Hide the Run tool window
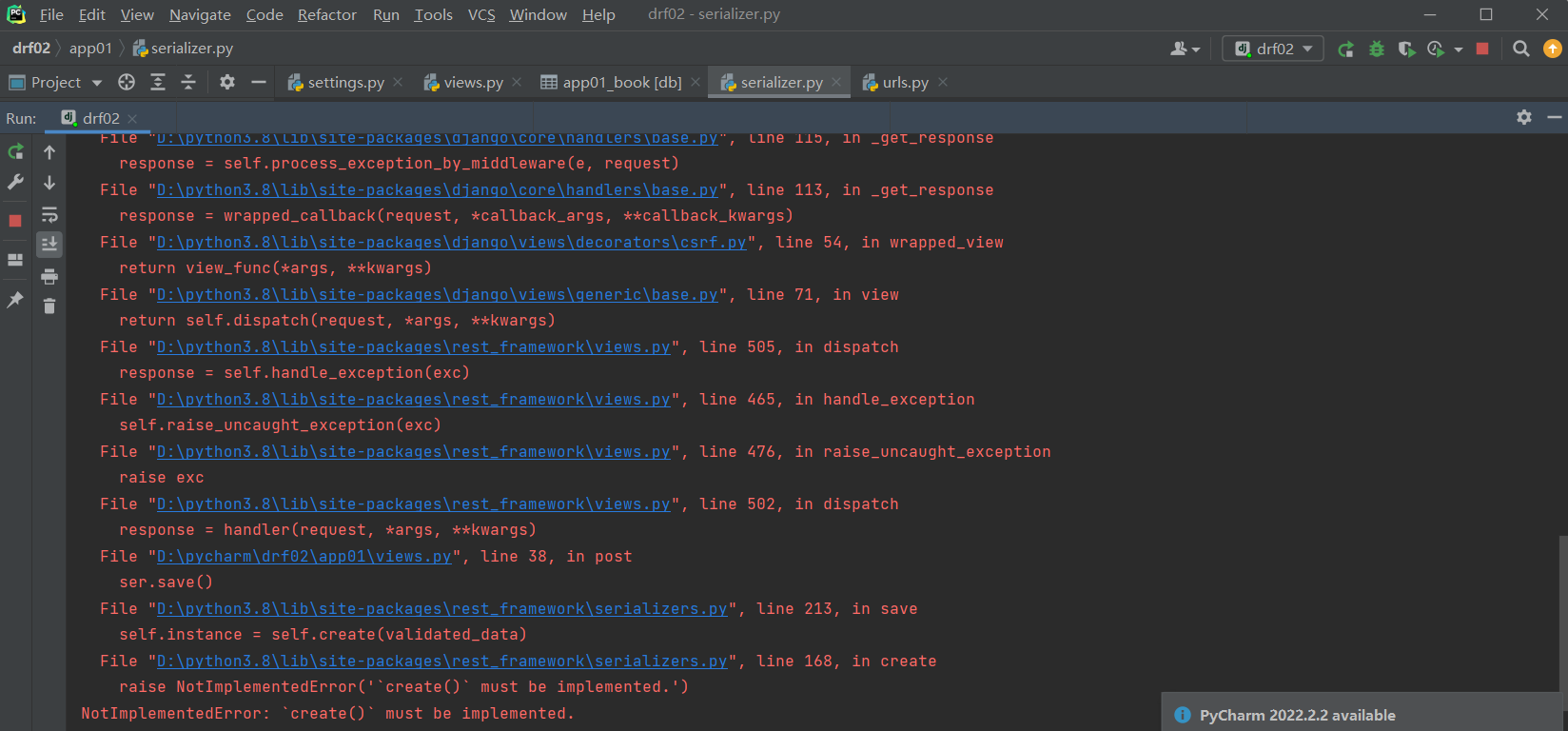 point(1555,117)
